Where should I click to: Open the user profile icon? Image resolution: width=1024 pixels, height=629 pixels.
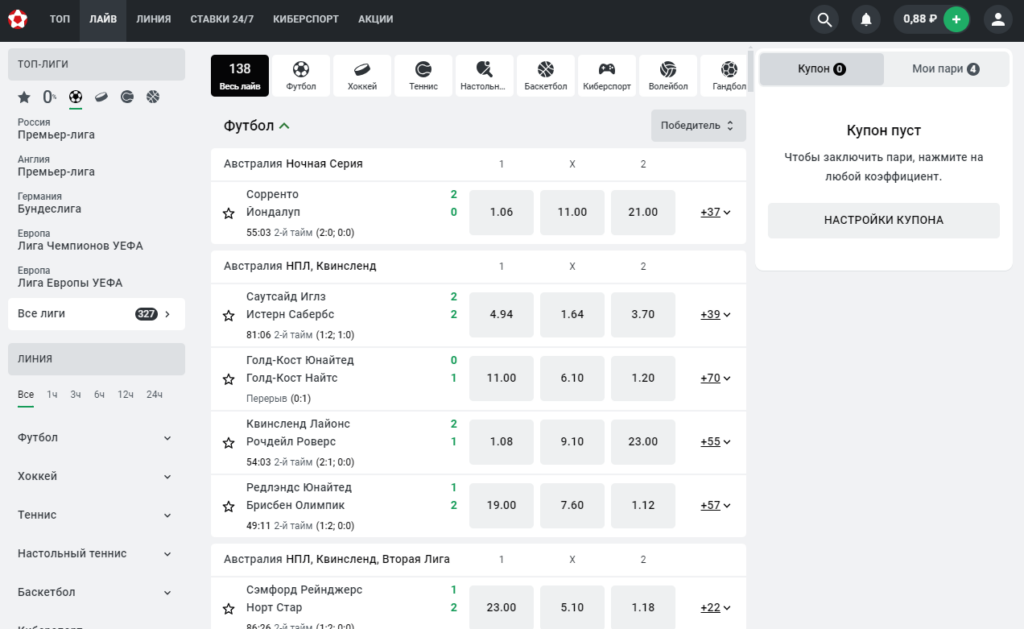[998, 20]
